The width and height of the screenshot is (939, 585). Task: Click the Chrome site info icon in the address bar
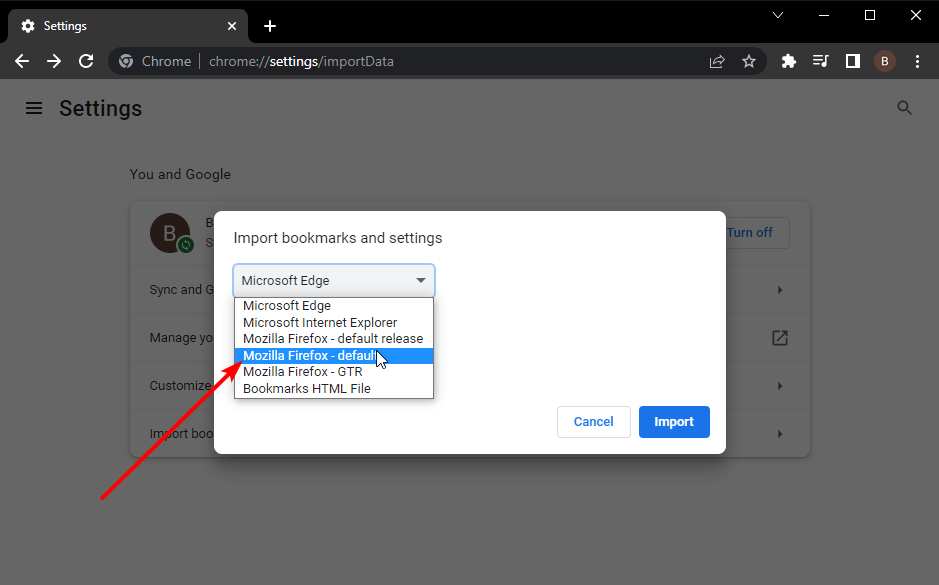126,61
